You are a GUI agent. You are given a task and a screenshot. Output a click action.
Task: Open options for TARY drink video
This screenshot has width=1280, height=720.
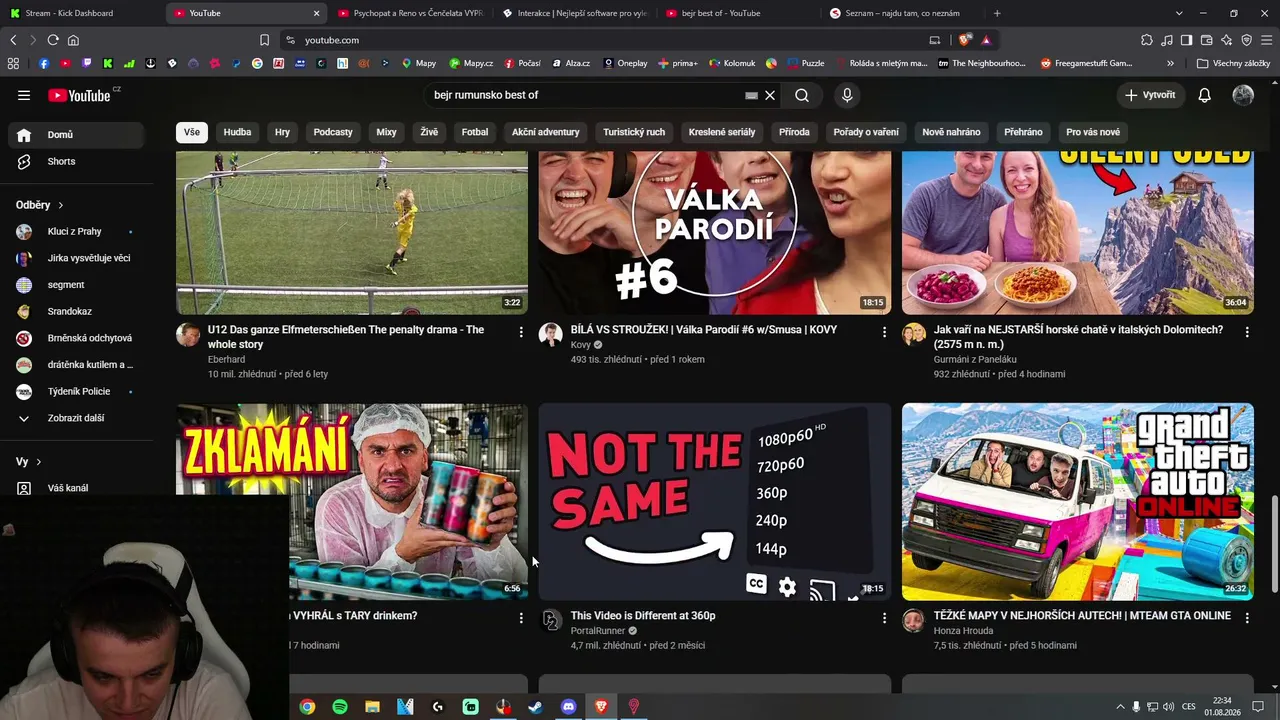[x=521, y=618]
